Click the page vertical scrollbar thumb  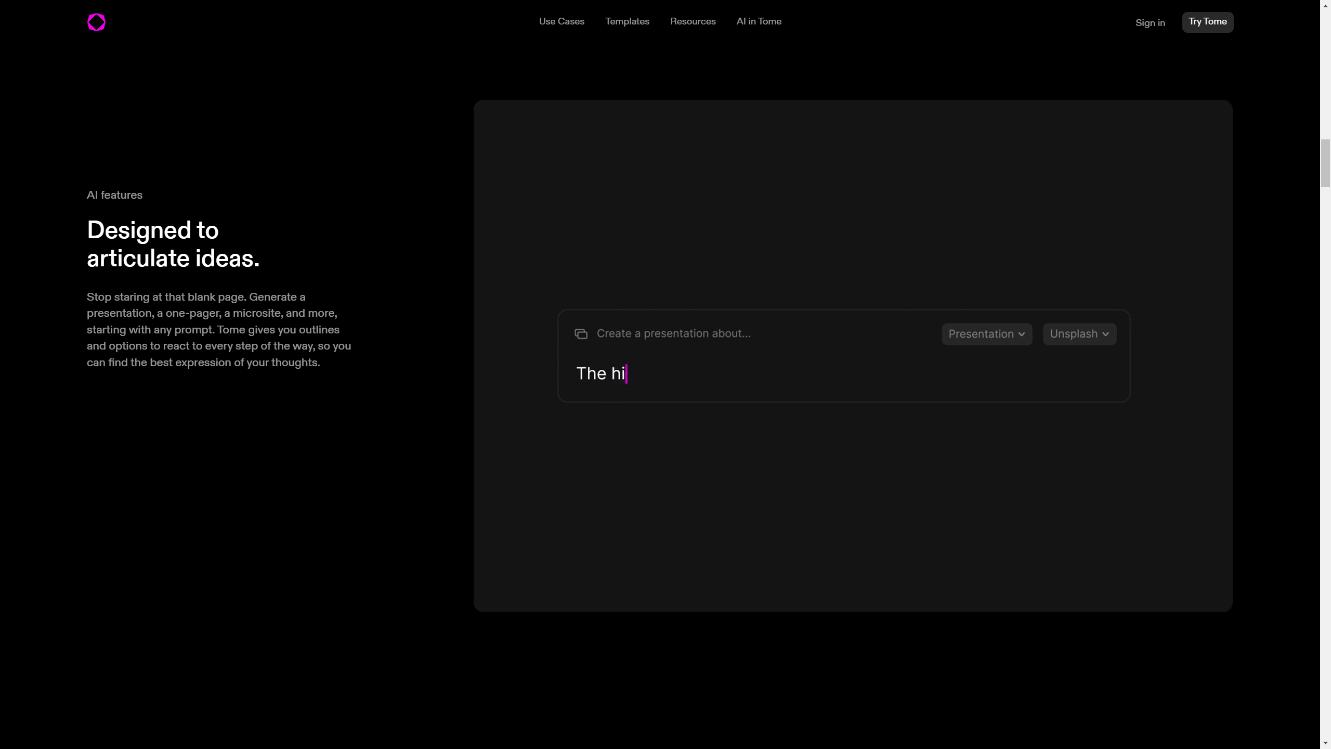[1326, 163]
